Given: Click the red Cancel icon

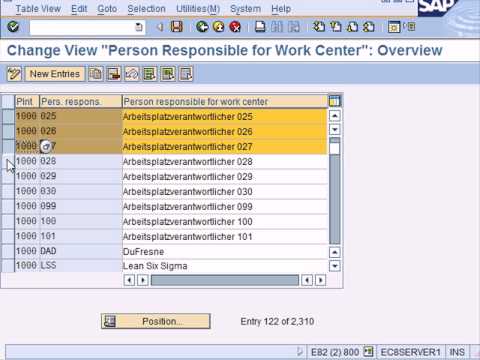Looking at the screenshot, I should pyautogui.click(x=235, y=27).
